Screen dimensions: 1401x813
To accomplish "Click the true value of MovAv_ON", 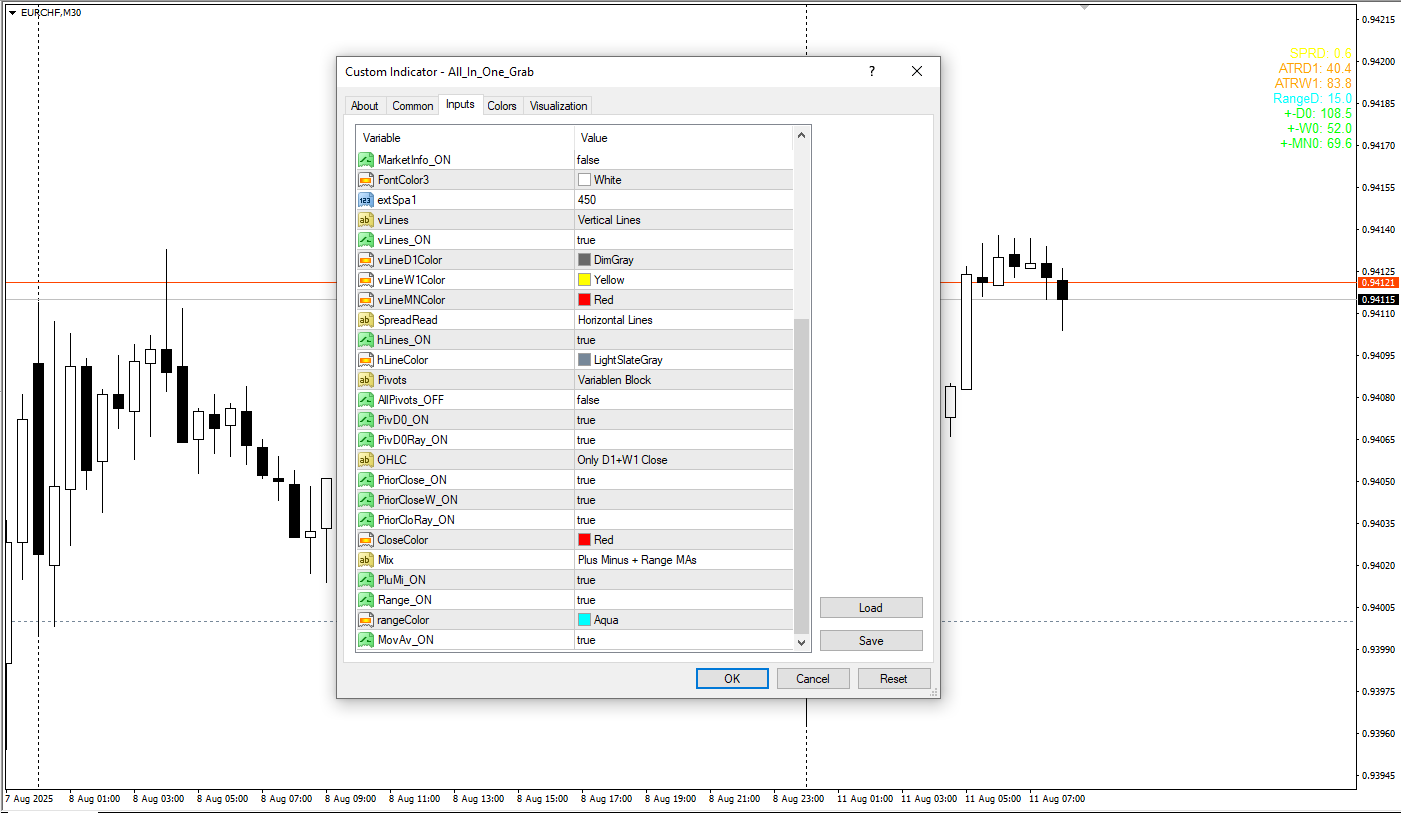I will pyautogui.click(x=586, y=640).
